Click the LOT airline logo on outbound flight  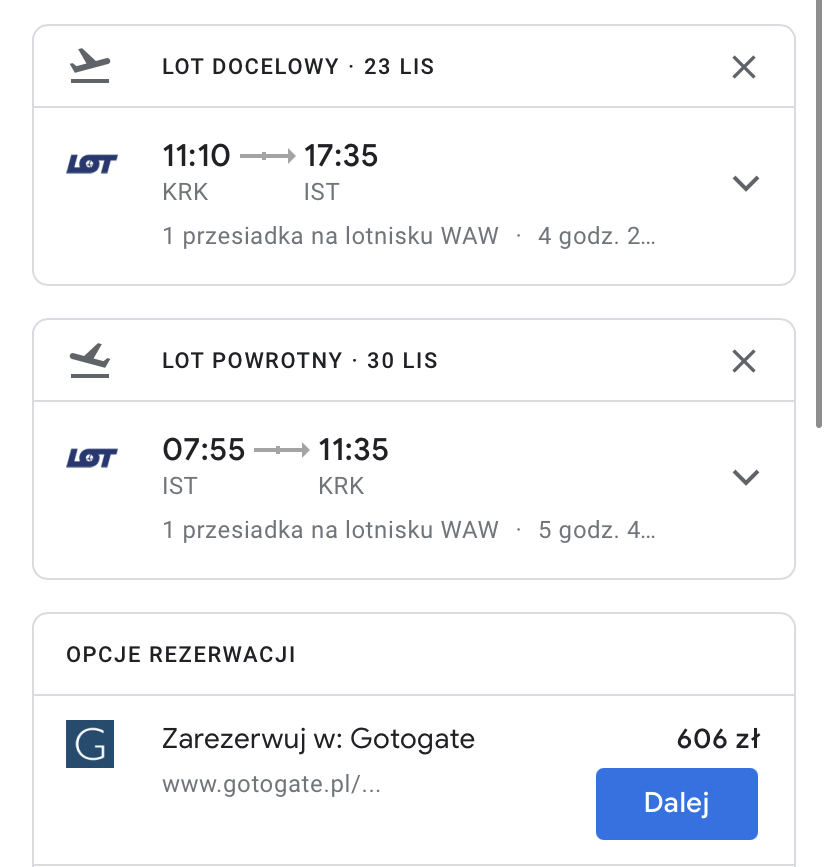coord(92,164)
